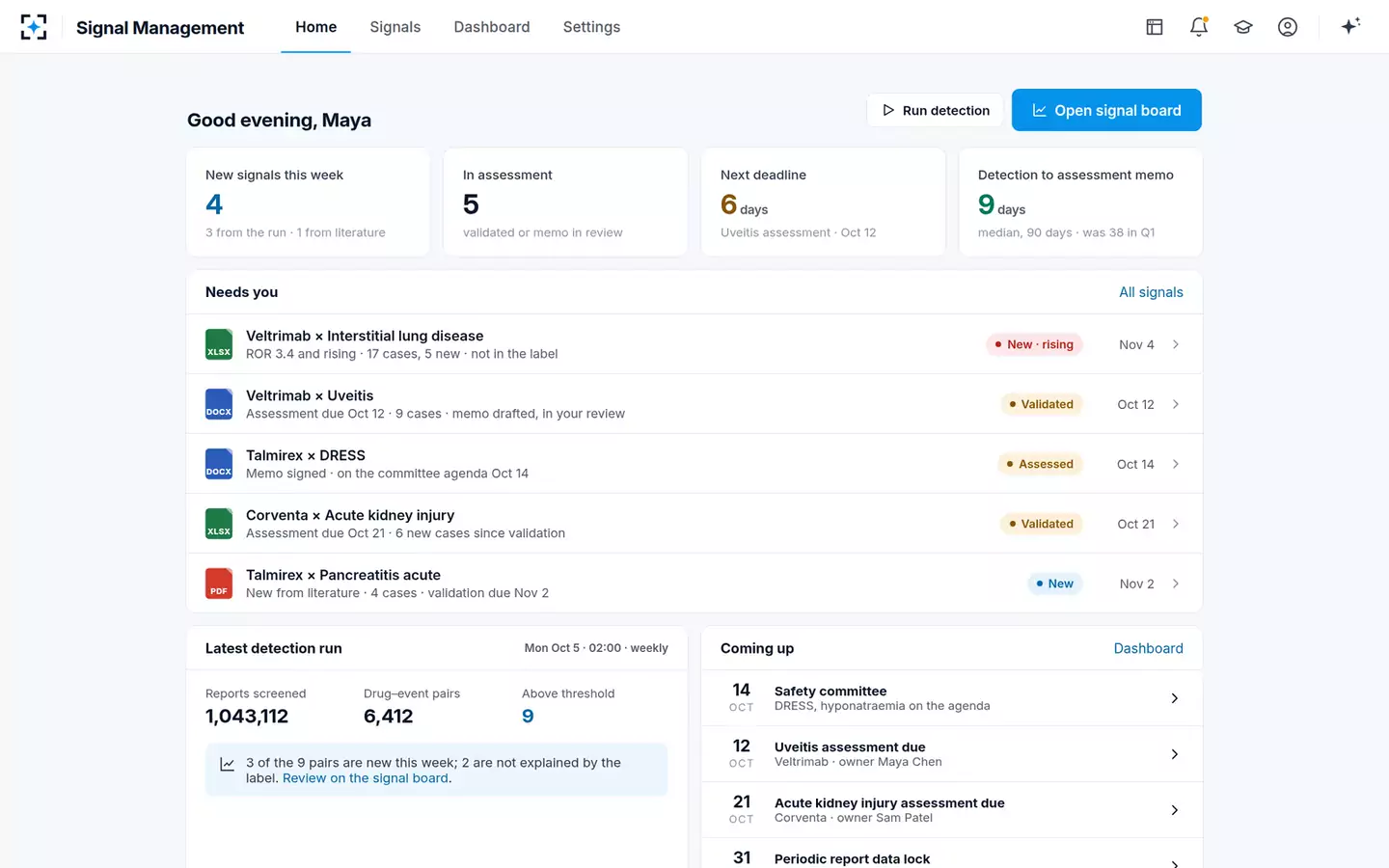Expand Talmirex DRESS row chevron
The width and height of the screenshot is (1389, 868).
pyautogui.click(x=1176, y=464)
